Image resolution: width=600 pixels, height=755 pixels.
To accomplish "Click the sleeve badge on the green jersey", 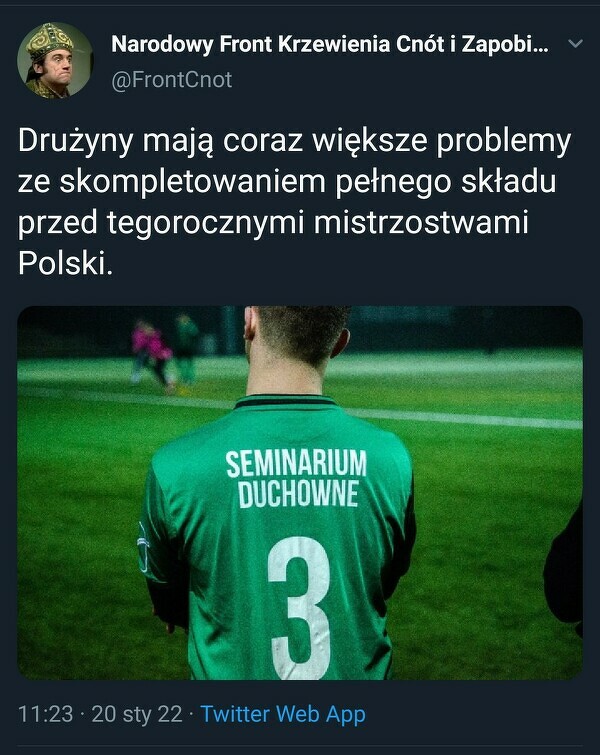I will (143, 547).
